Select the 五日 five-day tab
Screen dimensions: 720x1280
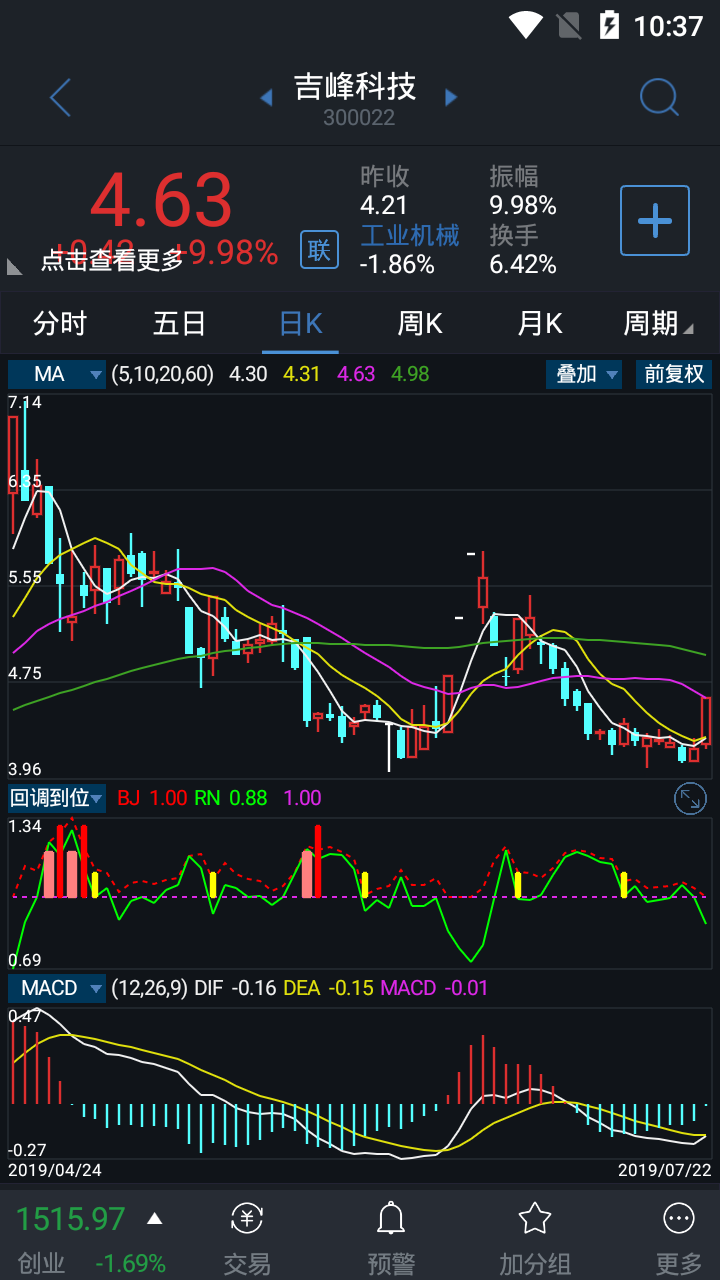tap(180, 324)
